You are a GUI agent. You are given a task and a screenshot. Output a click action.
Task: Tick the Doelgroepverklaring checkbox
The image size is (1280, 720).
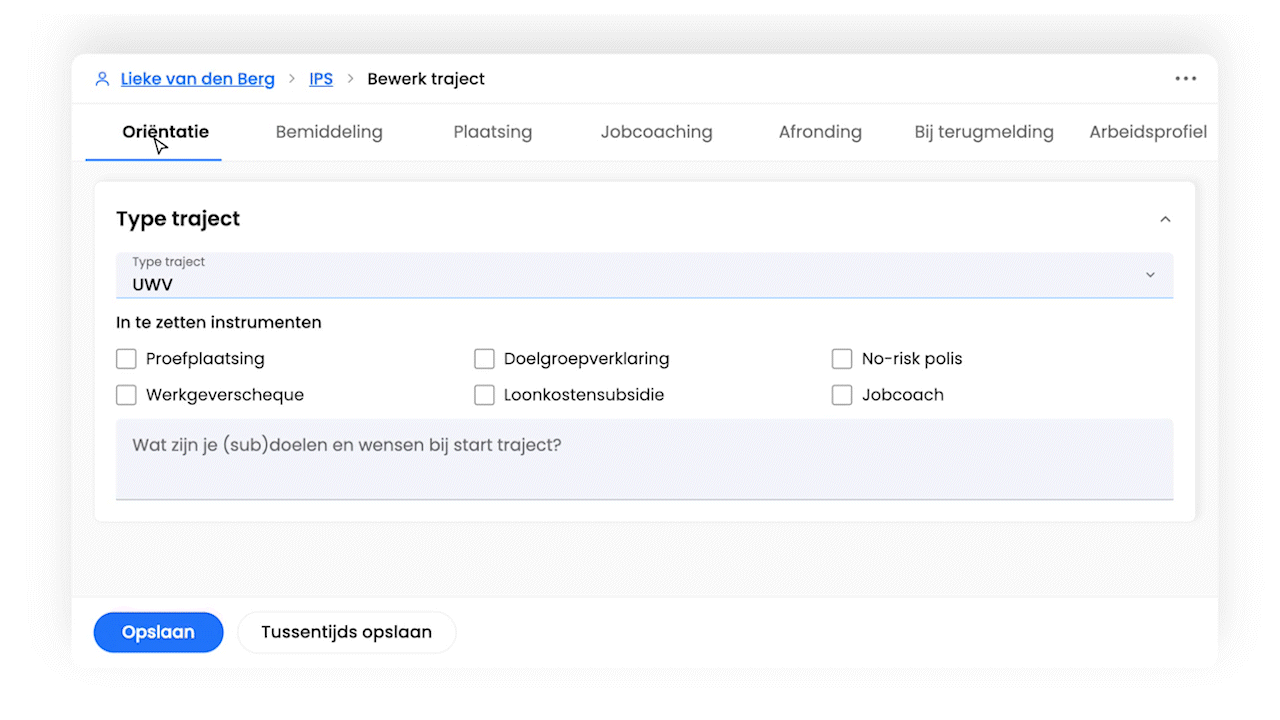pyautogui.click(x=484, y=359)
